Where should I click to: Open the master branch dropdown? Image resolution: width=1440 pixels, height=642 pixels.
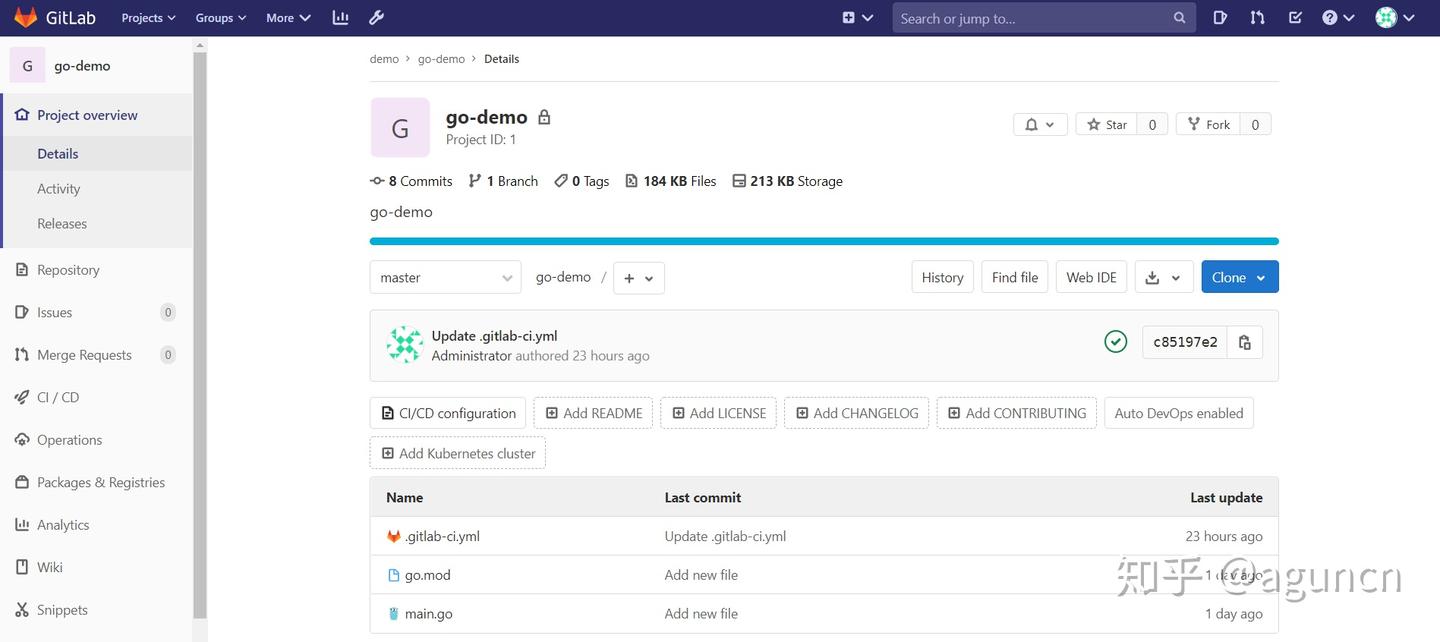445,277
